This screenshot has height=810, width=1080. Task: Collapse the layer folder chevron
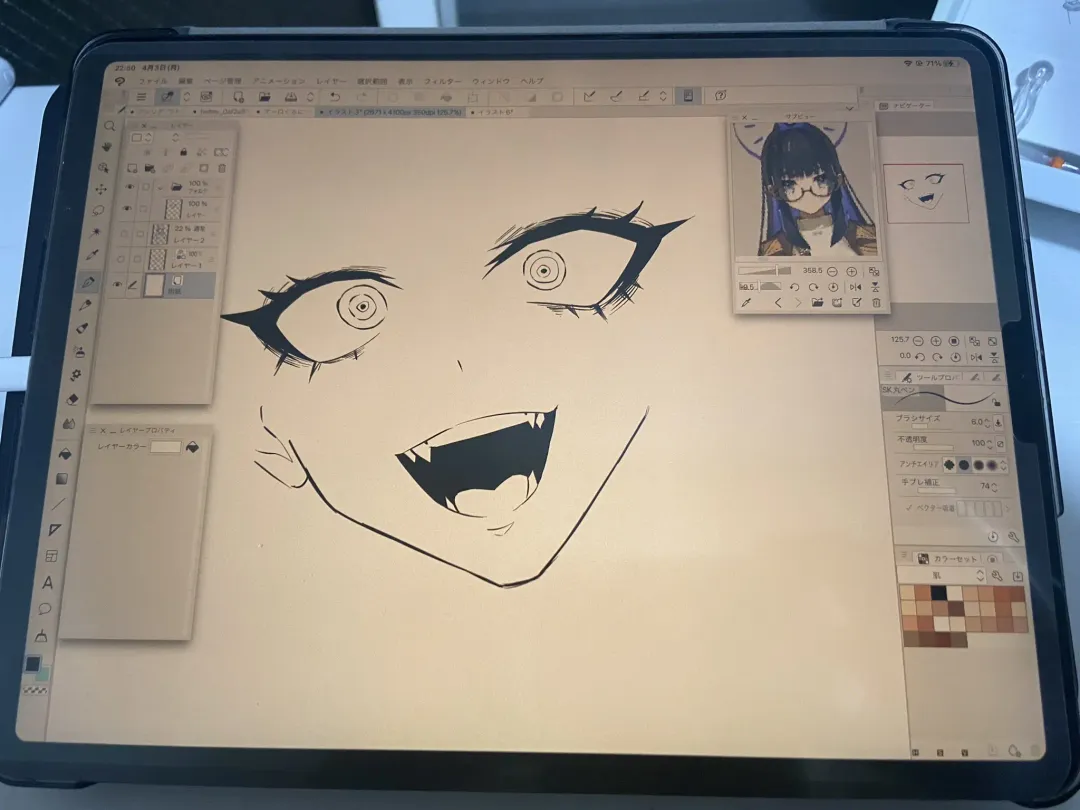coord(161,186)
